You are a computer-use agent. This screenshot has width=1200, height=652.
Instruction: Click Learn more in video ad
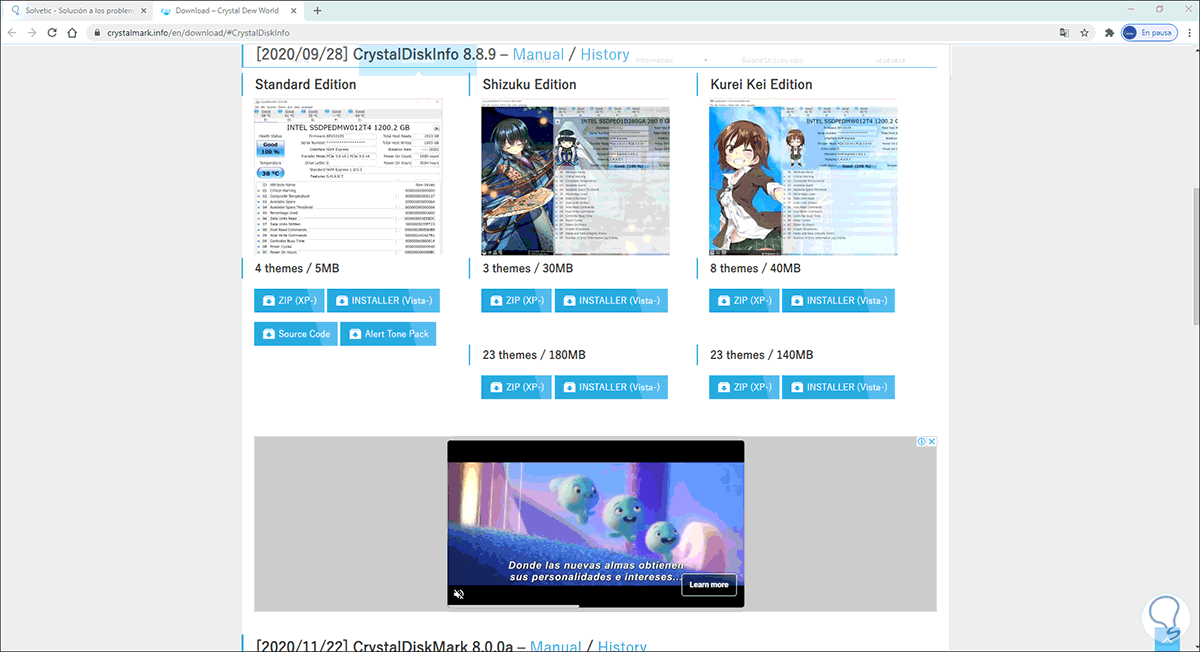[709, 585]
